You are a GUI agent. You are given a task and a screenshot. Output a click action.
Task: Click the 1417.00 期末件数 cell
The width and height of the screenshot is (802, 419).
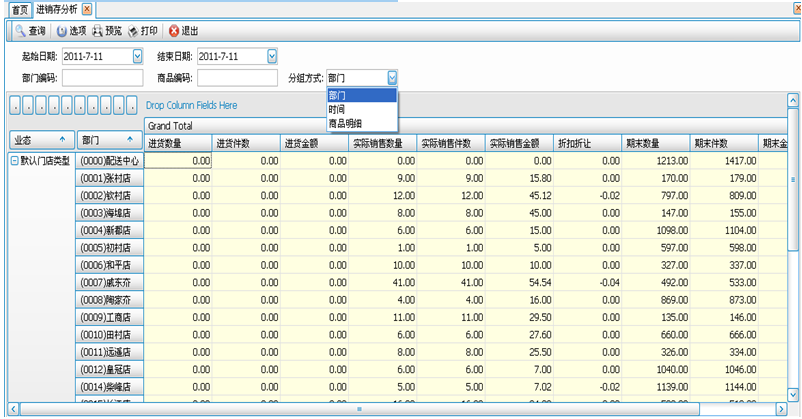[724, 161]
